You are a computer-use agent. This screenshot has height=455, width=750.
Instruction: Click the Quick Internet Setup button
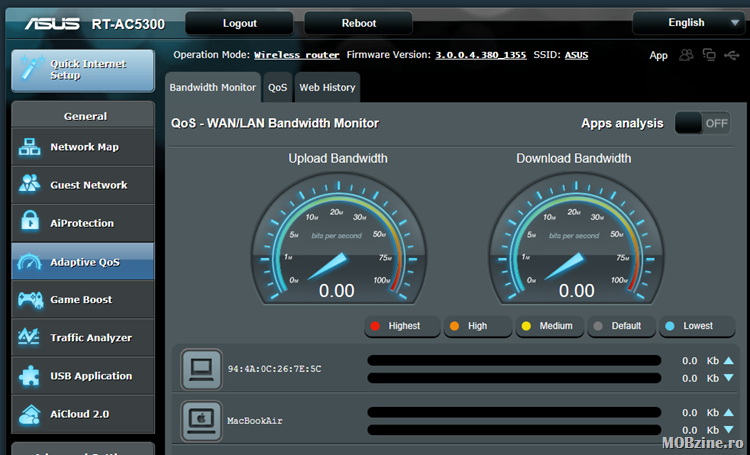[83, 70]
